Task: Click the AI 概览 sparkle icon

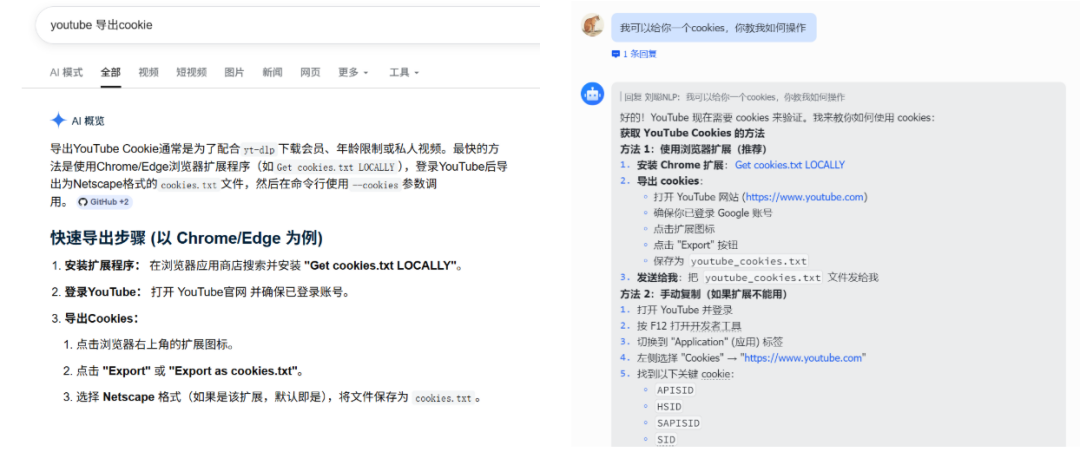Action: [59, 121]
